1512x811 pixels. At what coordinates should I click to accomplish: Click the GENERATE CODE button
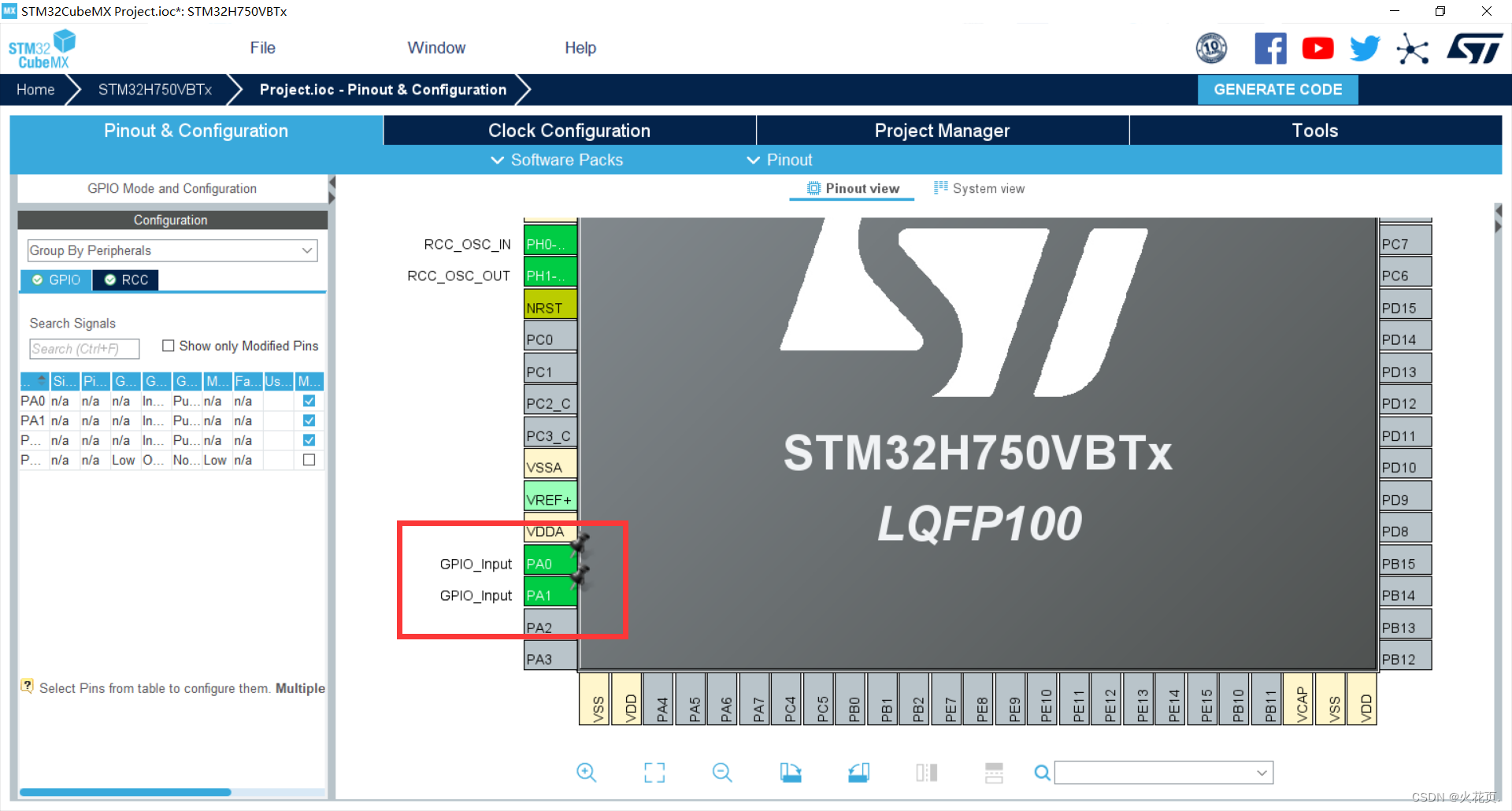(1278, 90)
